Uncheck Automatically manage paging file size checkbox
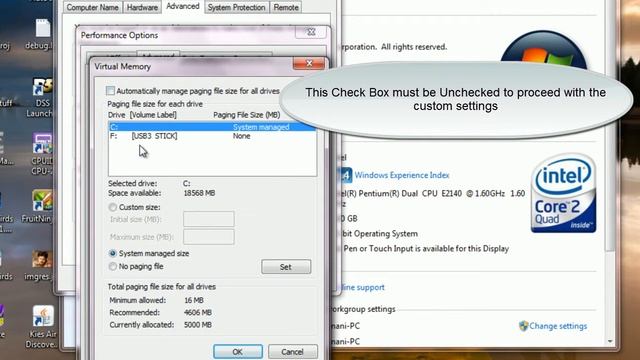The width and height of the screenshot is (640, 360). pyautogui.click(x=110, y=91)
